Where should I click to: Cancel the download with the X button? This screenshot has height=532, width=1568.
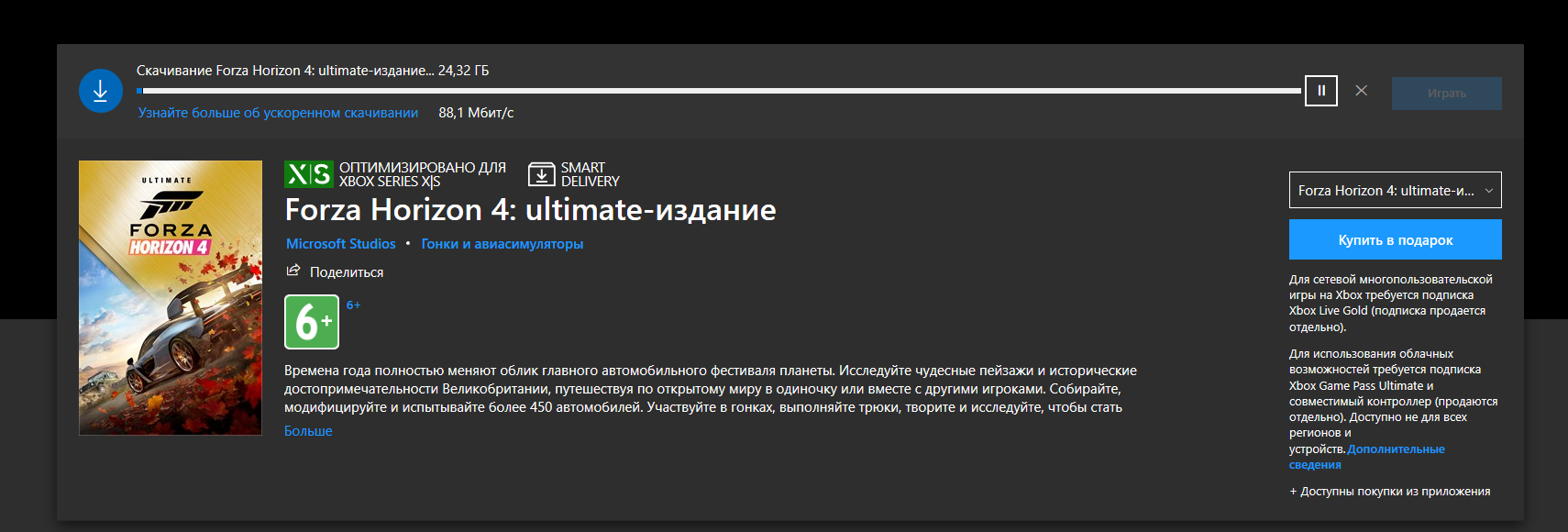coord(1362,91)
